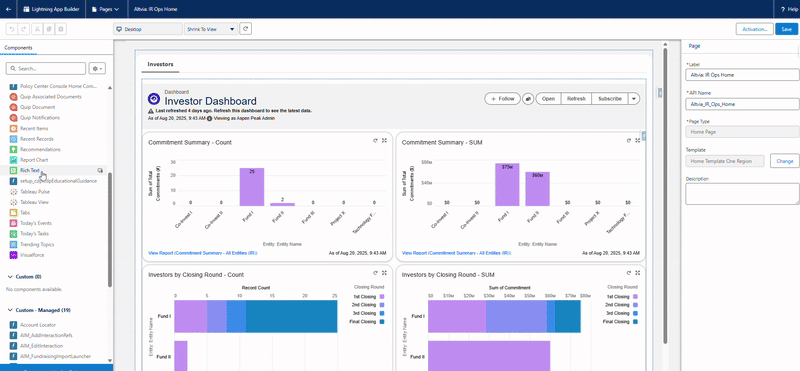Click the Label input field
Screen dimensions: 800x371
click(742, 75)
